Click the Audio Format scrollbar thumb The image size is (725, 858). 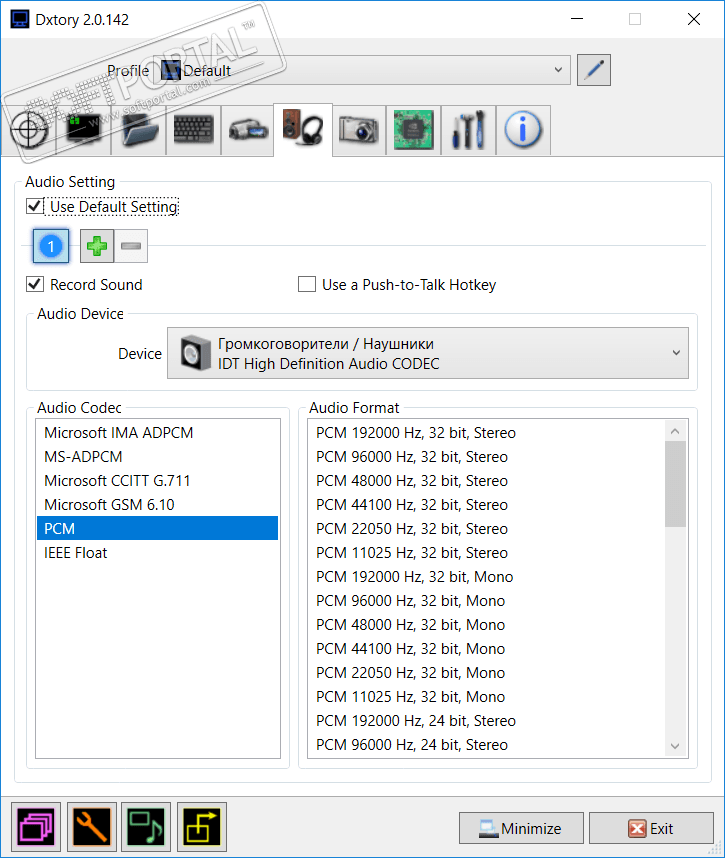click(675, 484)
